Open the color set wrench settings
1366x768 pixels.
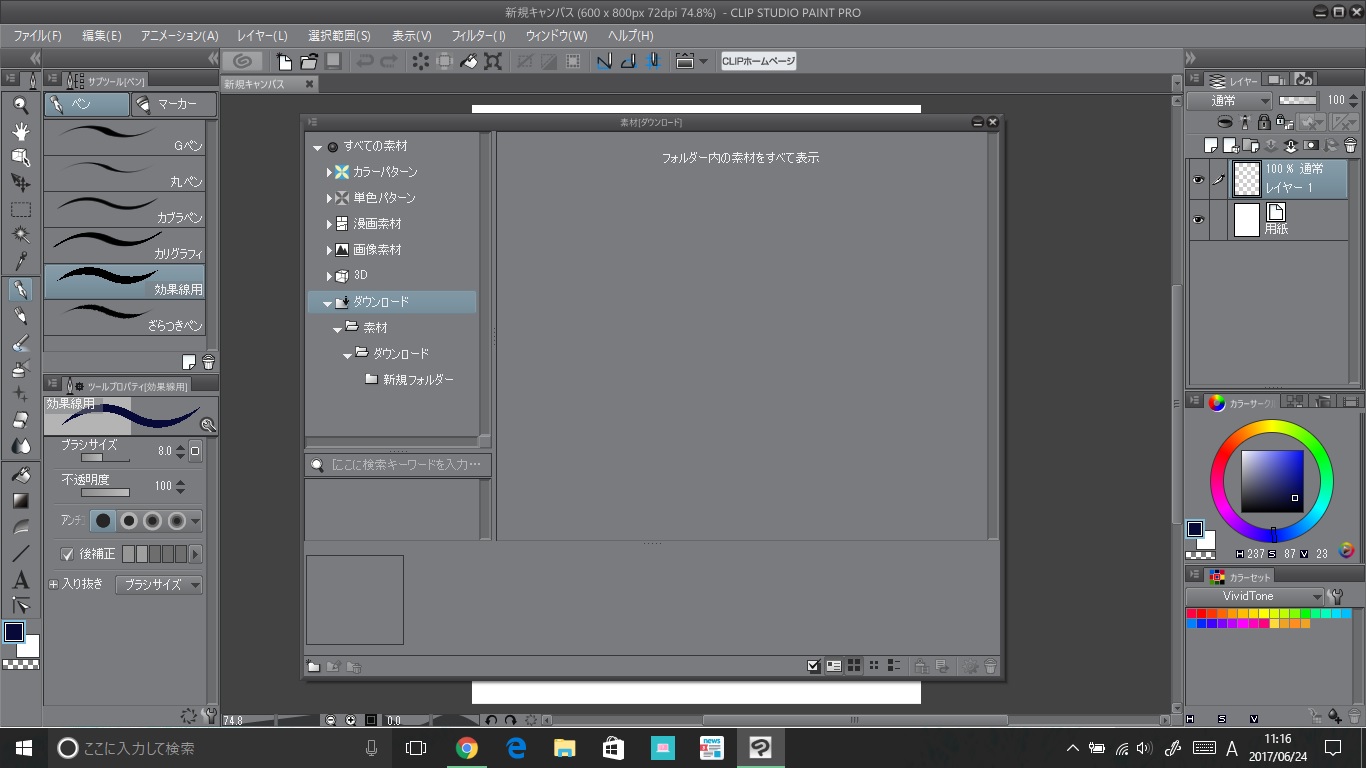pos(1335,596)
